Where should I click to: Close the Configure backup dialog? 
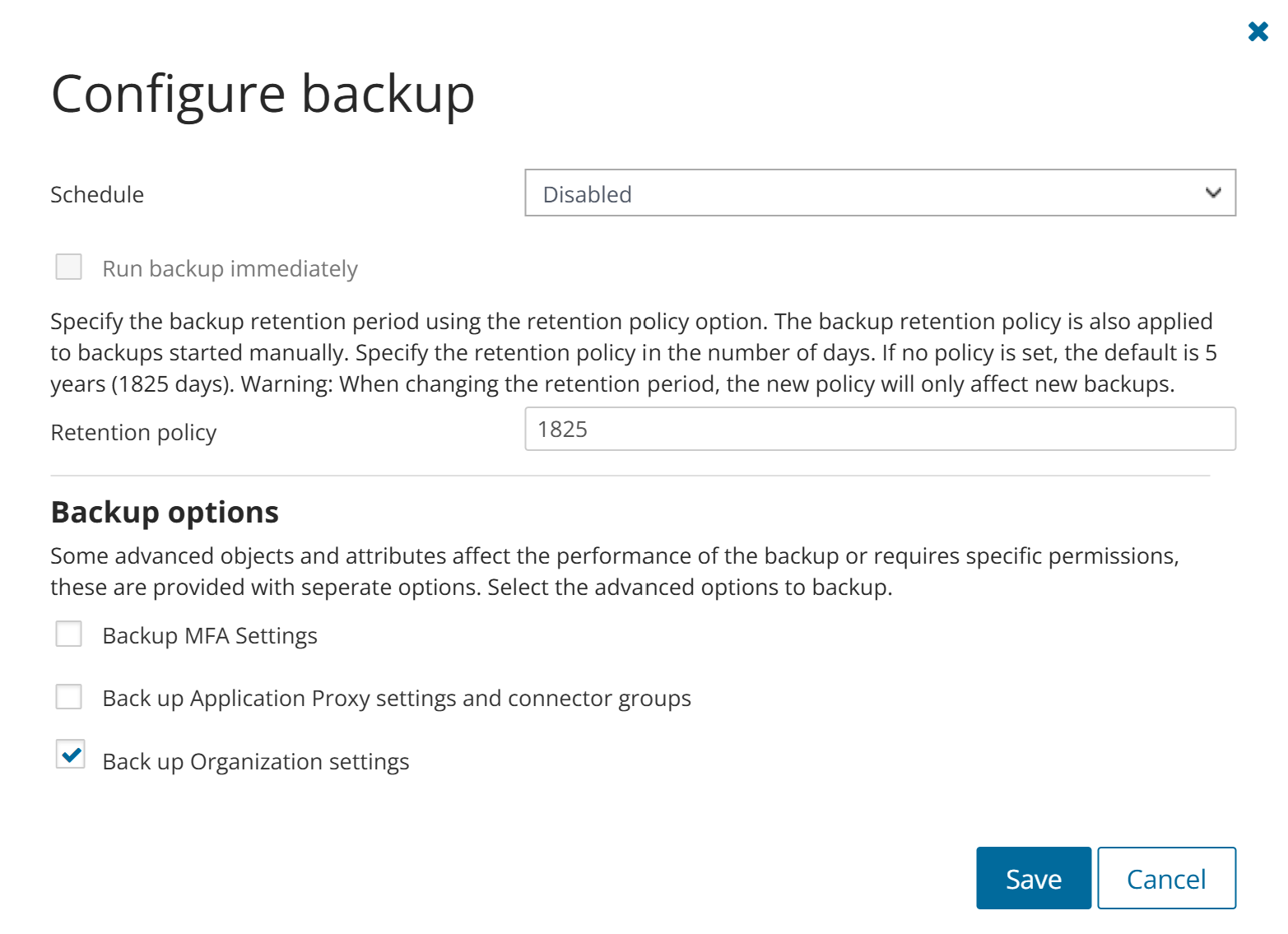[x=1258, y=31]
